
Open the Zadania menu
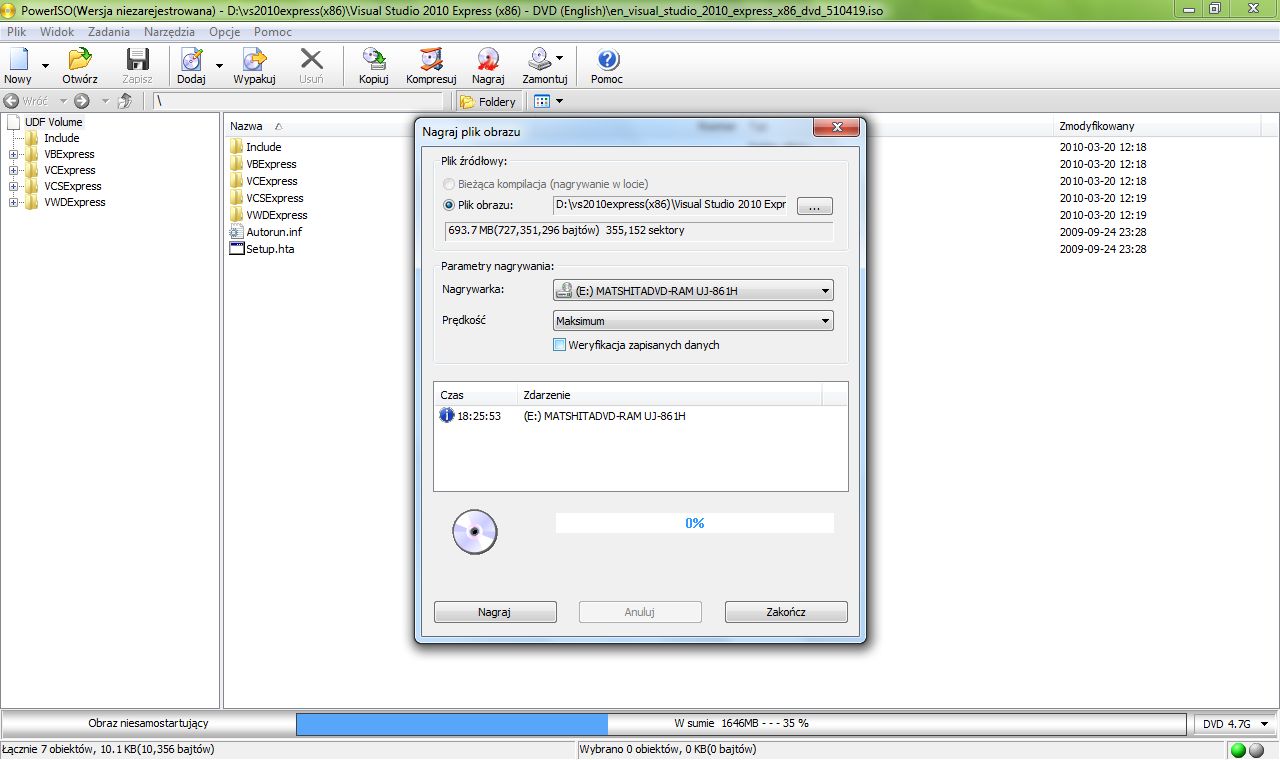click(x=109, y=32)
